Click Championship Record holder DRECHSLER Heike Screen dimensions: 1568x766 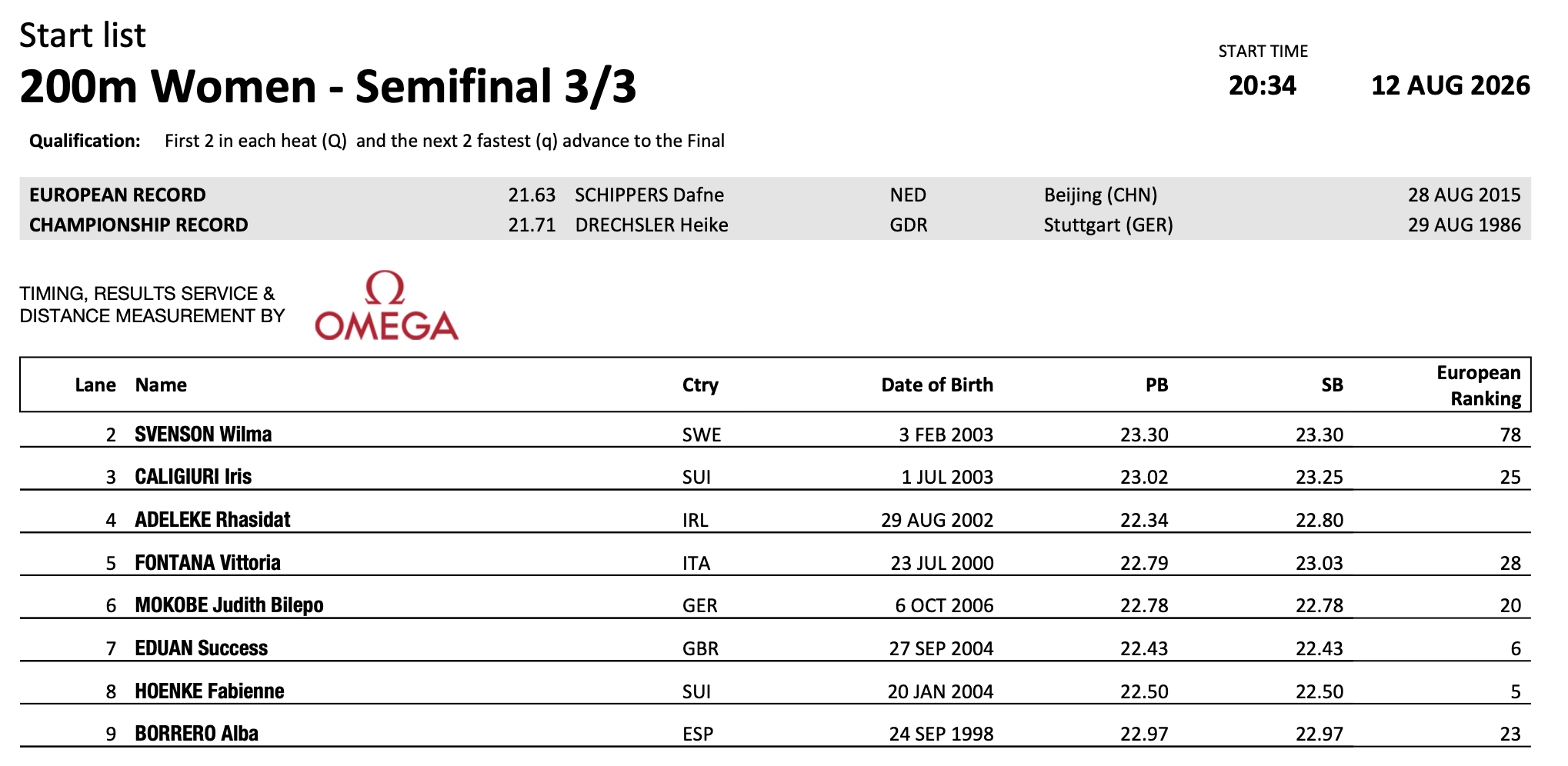(x=652, y=225)
